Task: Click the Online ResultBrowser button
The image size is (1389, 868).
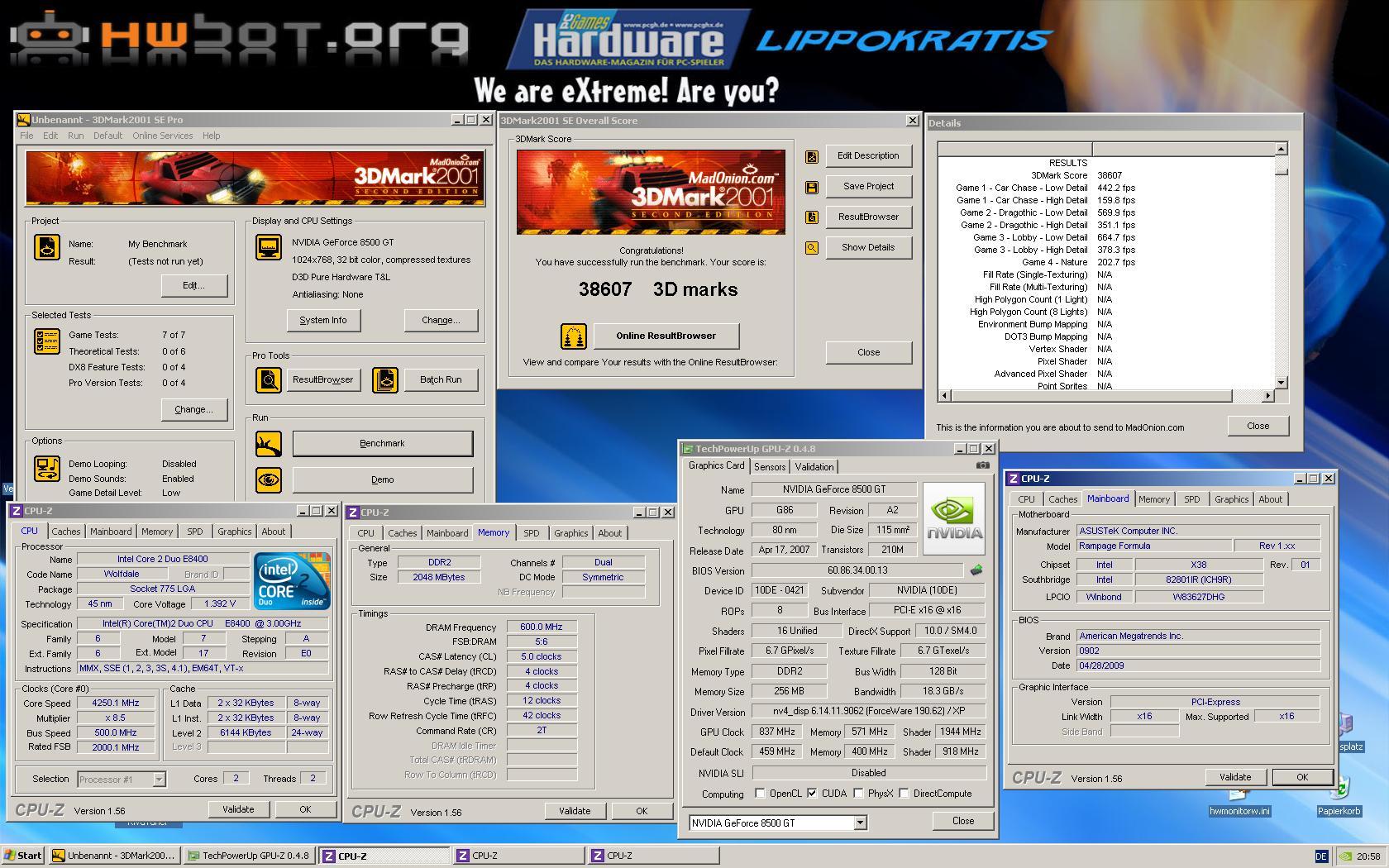Action: [x=666, y=336]
